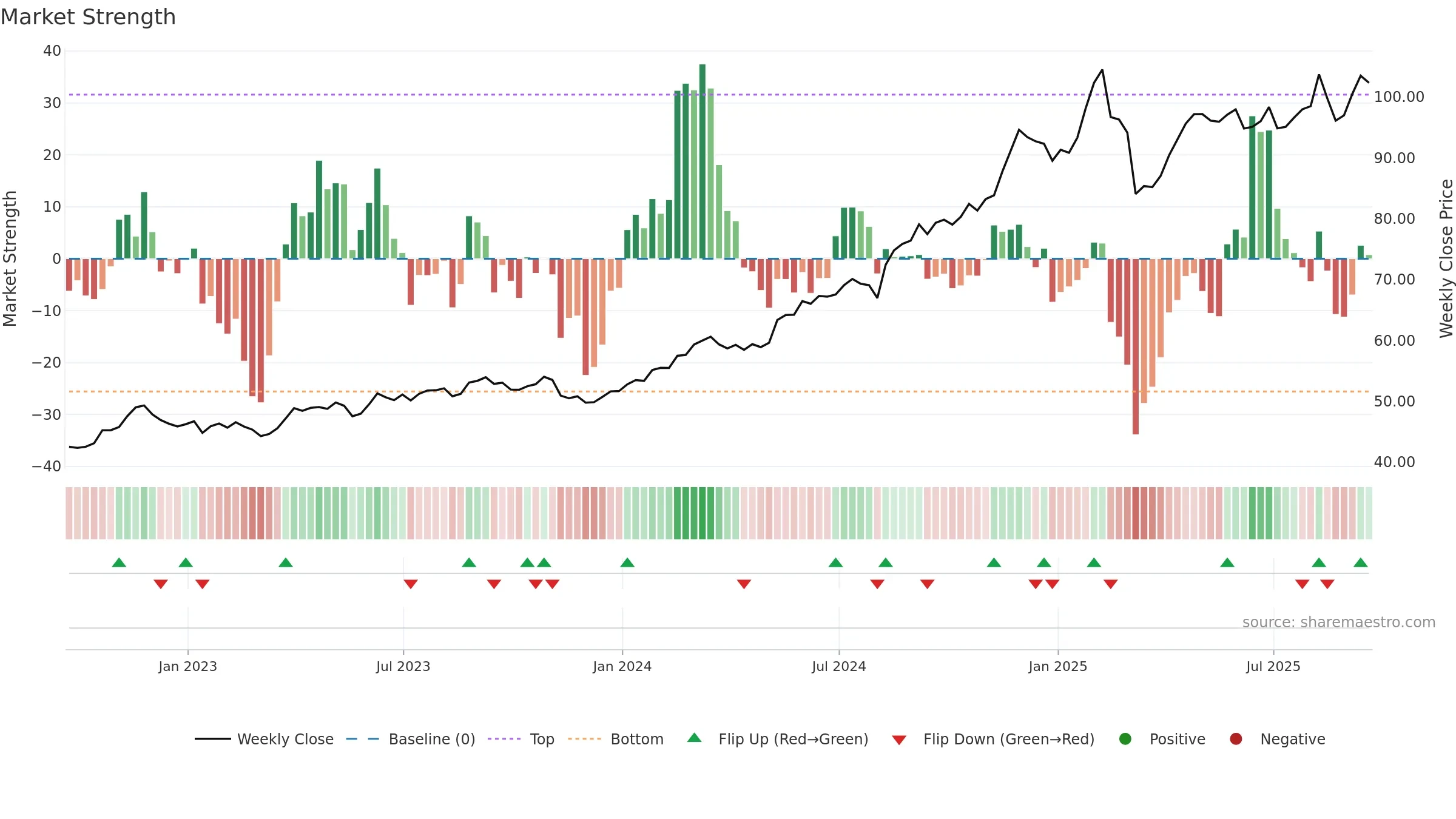Toggle the Flip Up (Red→Green) legend label
Screen dimensions: 1456x819
(794, 739)
